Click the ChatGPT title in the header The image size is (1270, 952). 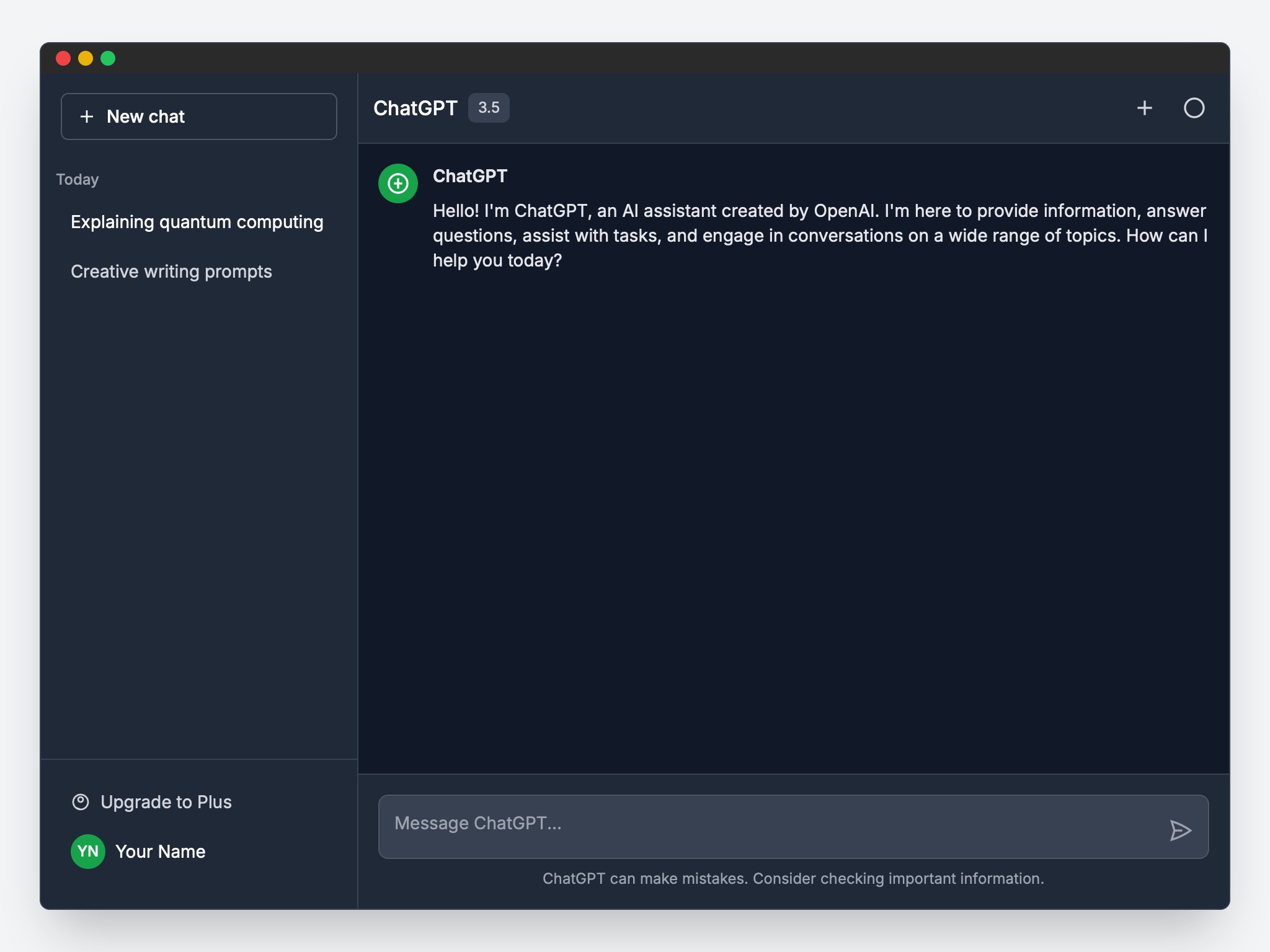pyautogui.click(x=415, y=107)
